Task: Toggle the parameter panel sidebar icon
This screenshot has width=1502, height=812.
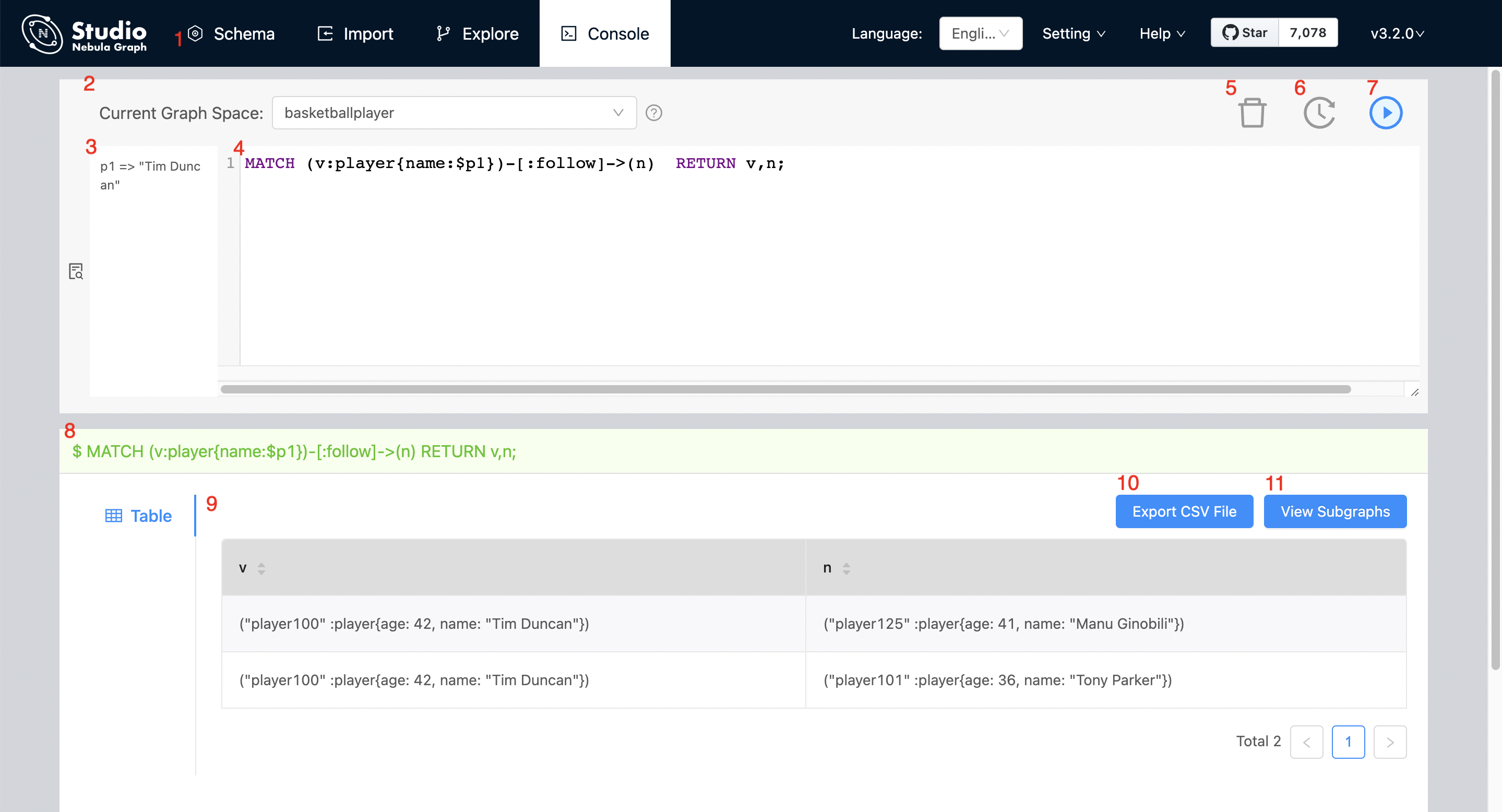Action: 76,271
